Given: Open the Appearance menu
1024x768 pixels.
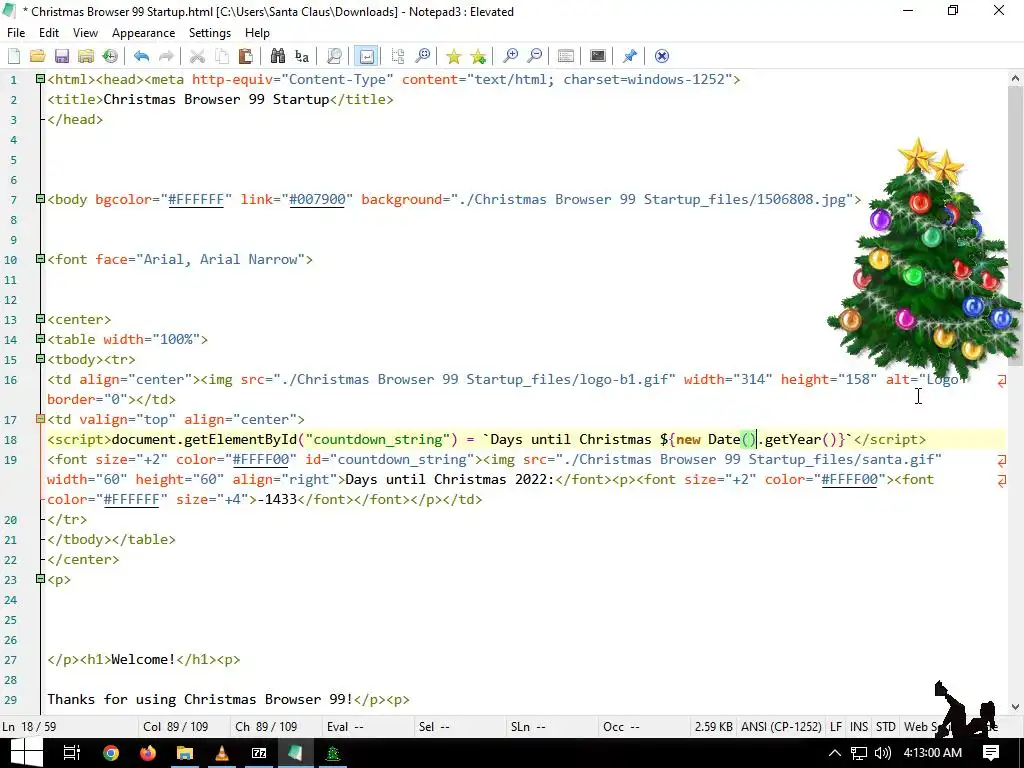Looking at the screenshot, I should (x=143, y=33).
